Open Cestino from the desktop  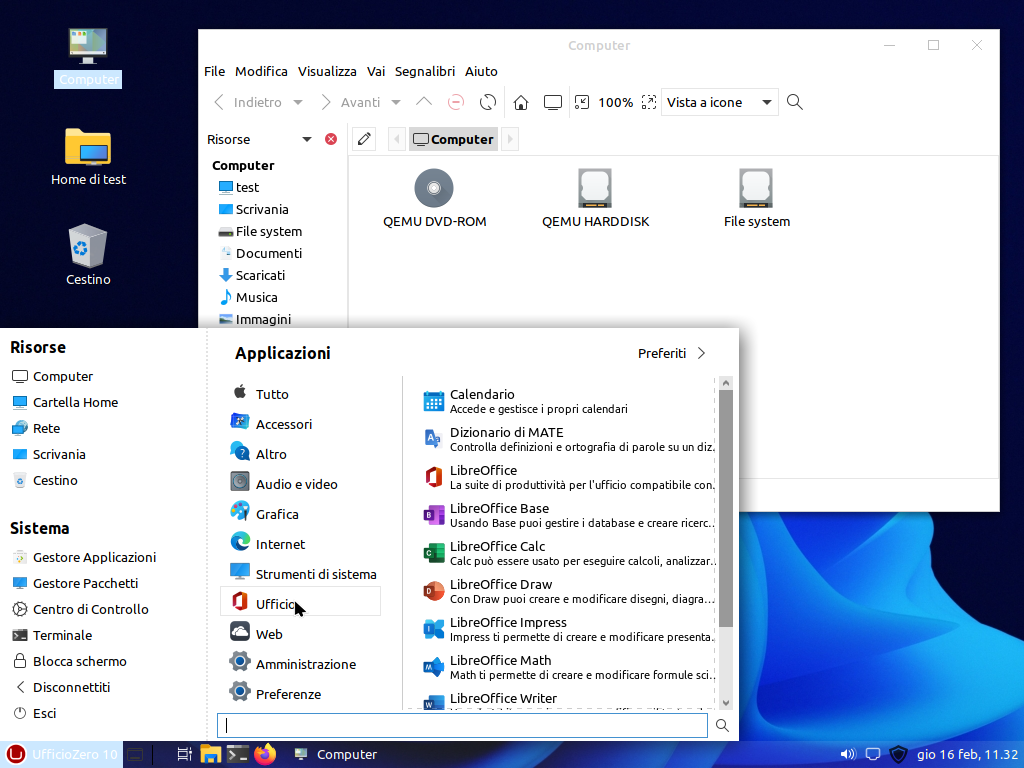tap(87, 252)
